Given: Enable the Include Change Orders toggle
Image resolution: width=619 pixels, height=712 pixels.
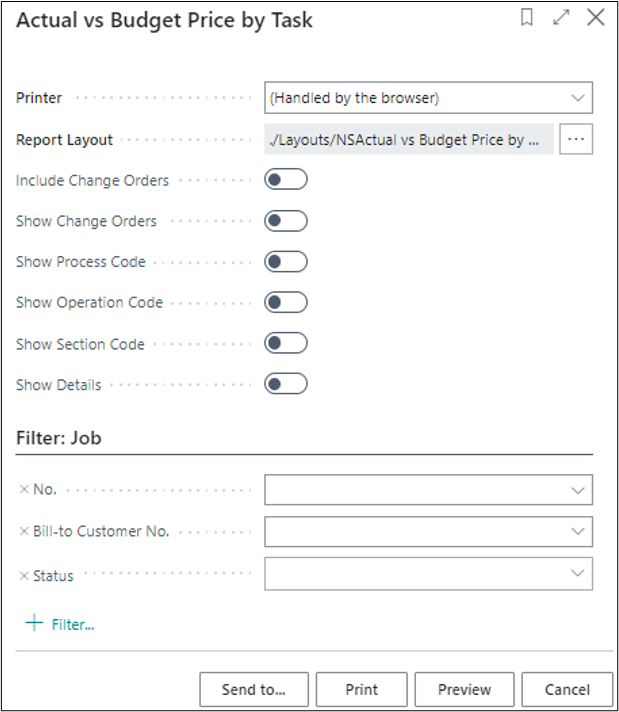Looking at the screenshot, I should point(285,180).
